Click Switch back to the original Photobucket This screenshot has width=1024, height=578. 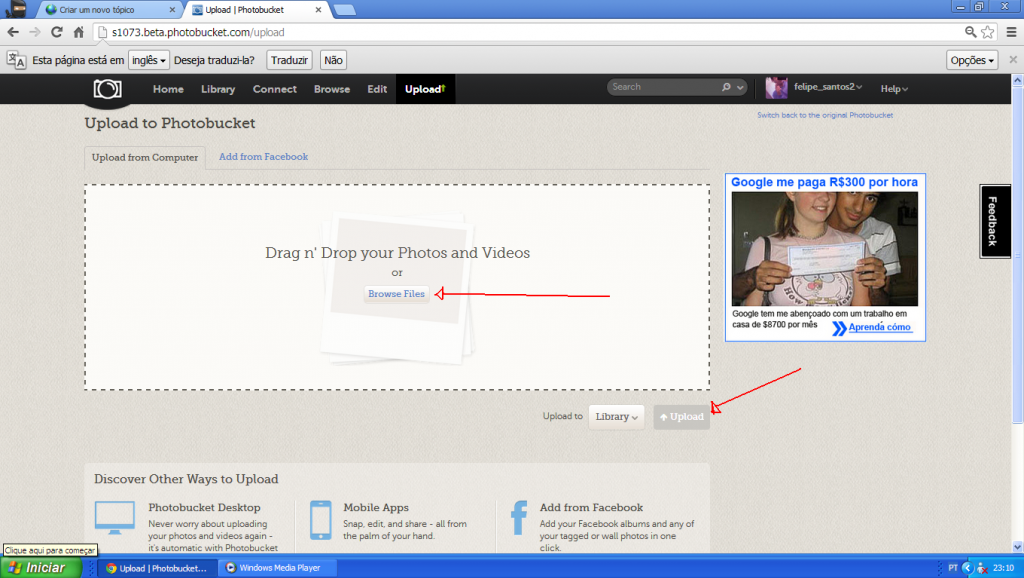(825, 115)
